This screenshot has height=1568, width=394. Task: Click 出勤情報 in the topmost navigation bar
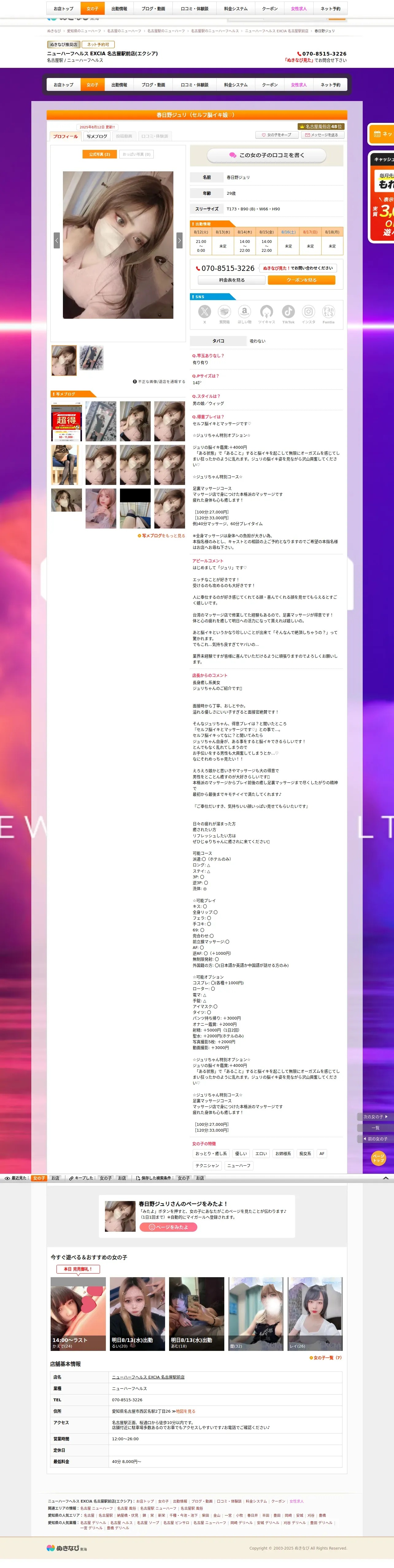tap(119, 9)
